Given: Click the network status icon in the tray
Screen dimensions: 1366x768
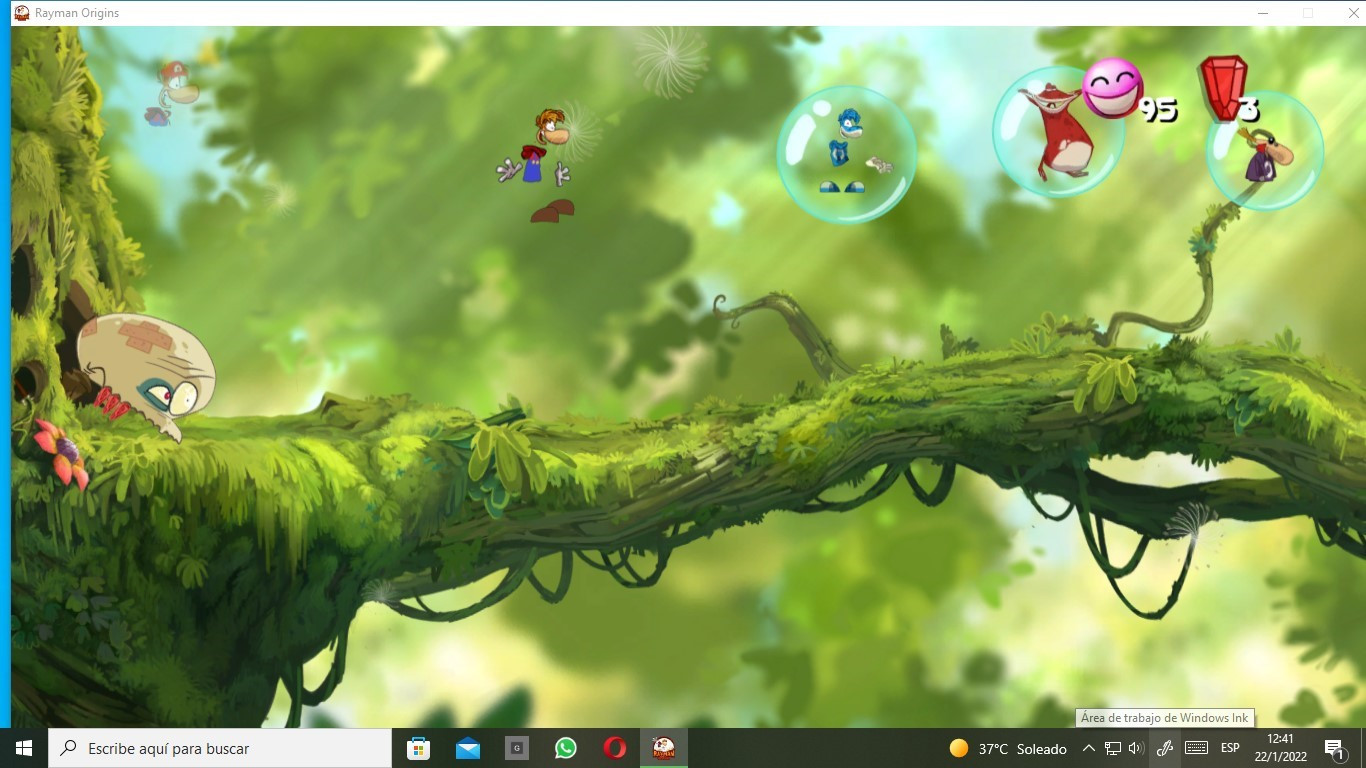Looking at the screenshot, I should (x=1112, y=747).
